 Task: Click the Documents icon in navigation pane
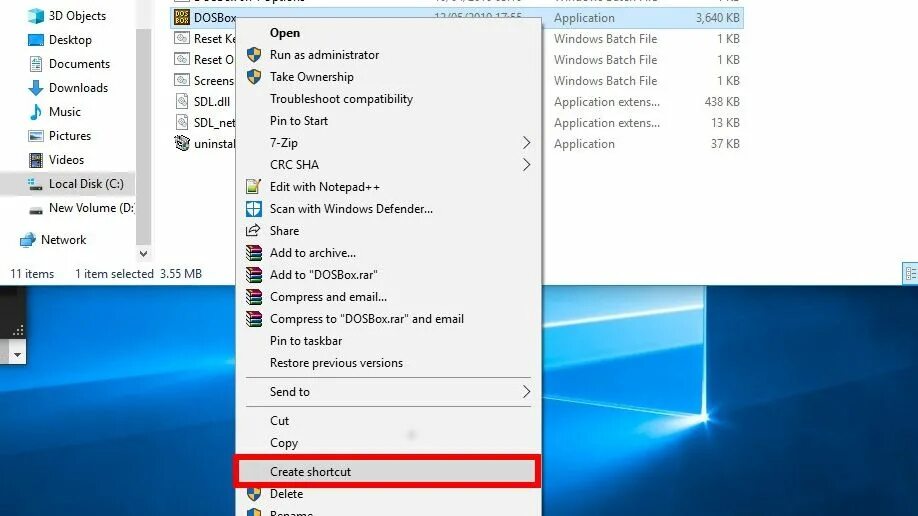tap(36, 64)
